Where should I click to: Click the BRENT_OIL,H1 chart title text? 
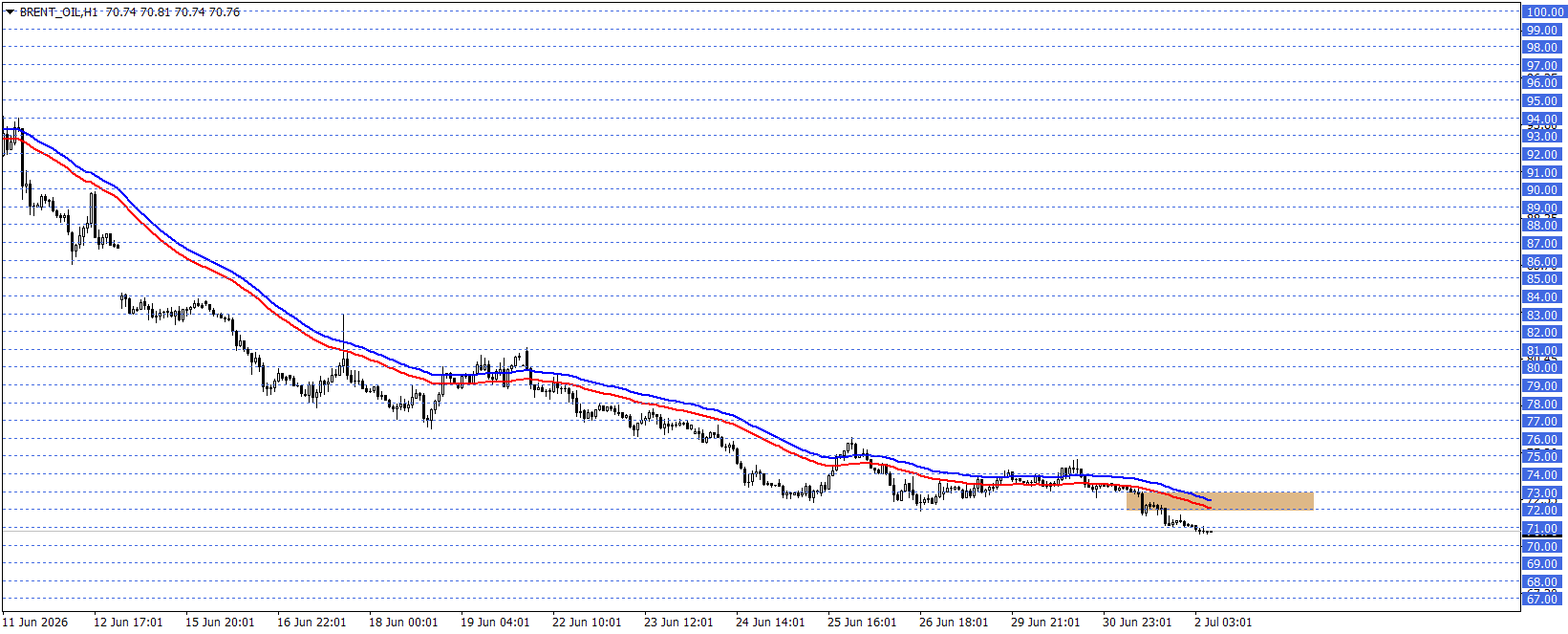tap(59, 12)
